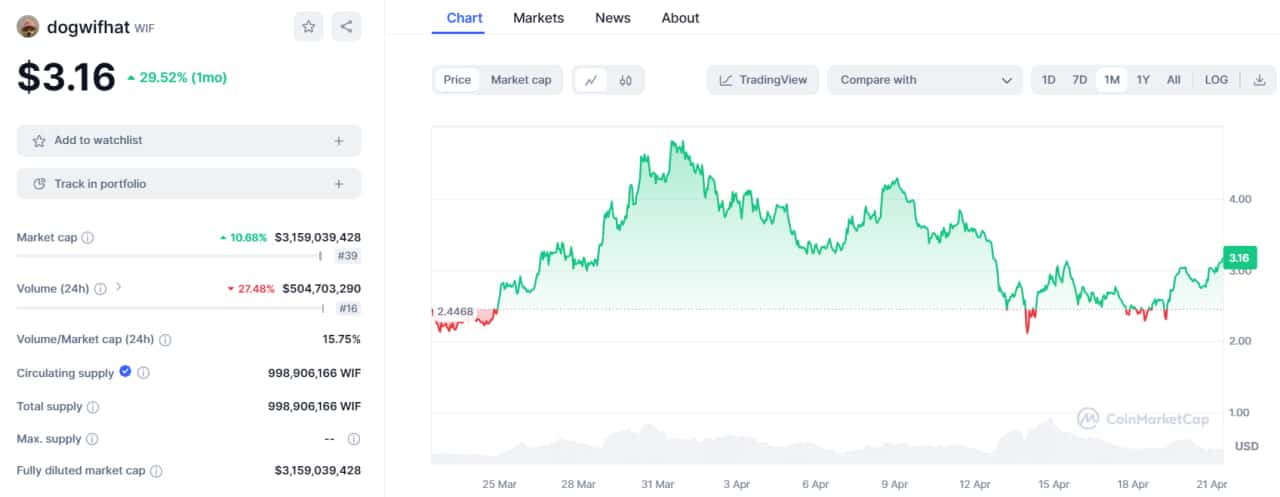
Task: Select All time range
Action: 1173,80
